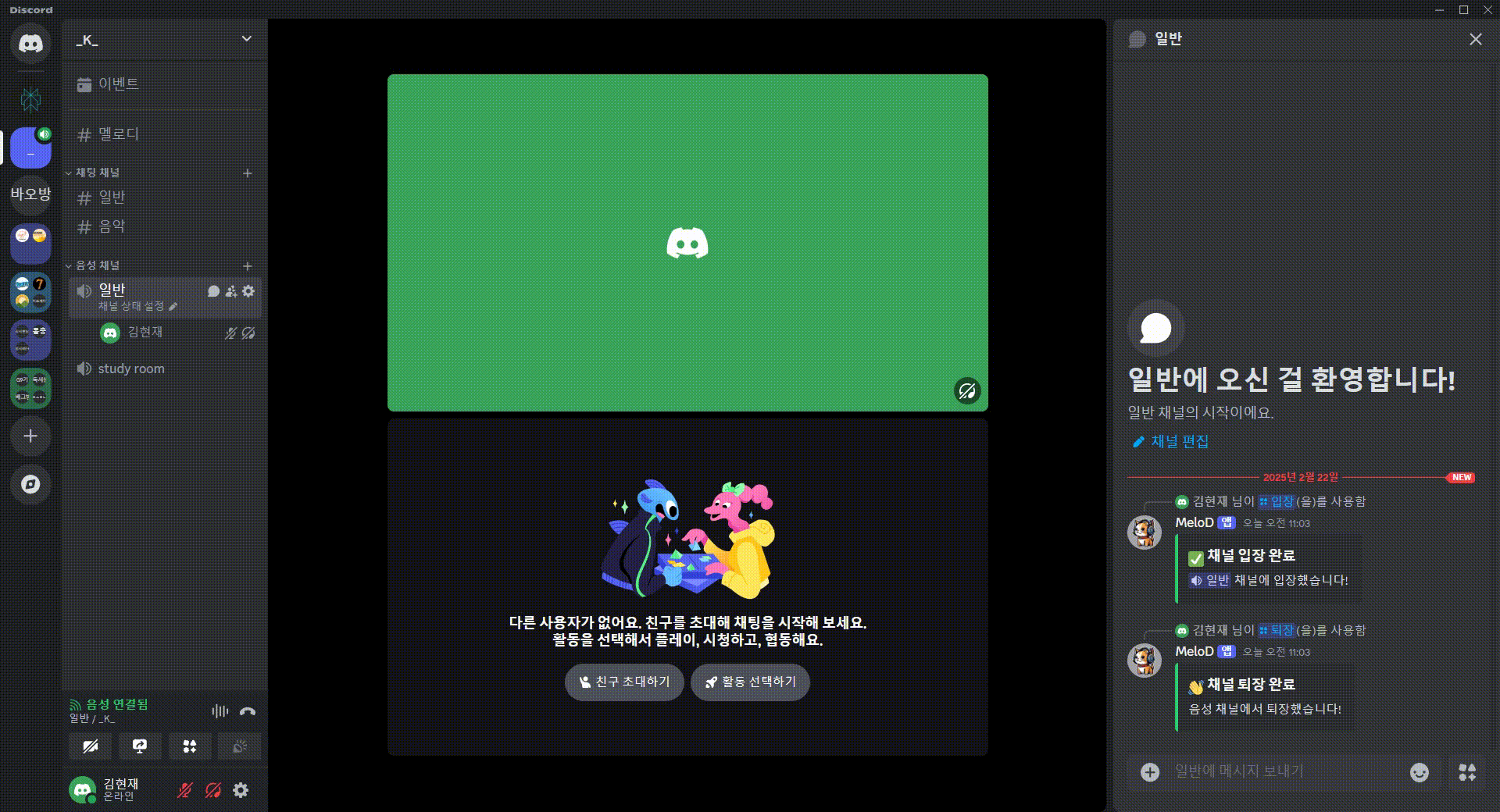Set status via 채널 상태 설정
The height and width of the screenshot is (812, 1500).
[137, 306]
